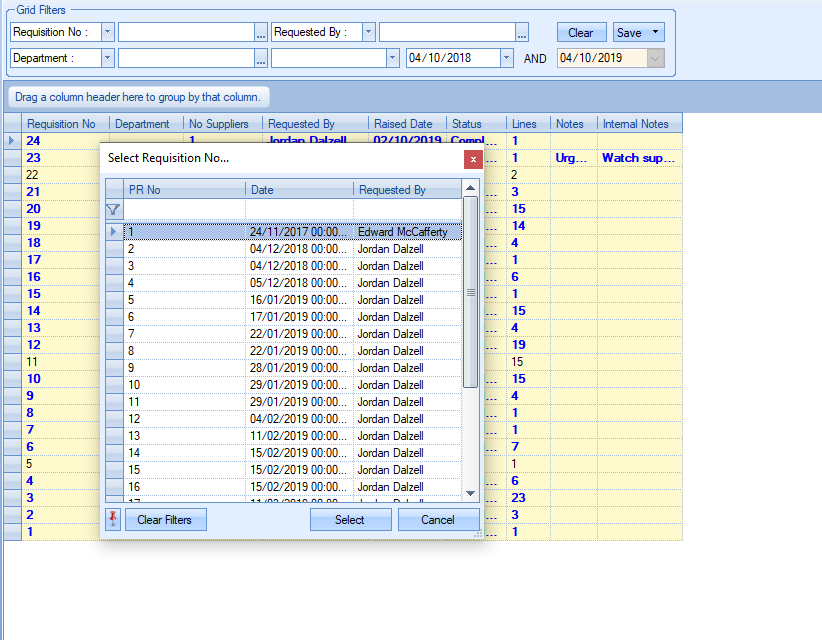Click ellipsis lookup beside Requisition No field

261,33
